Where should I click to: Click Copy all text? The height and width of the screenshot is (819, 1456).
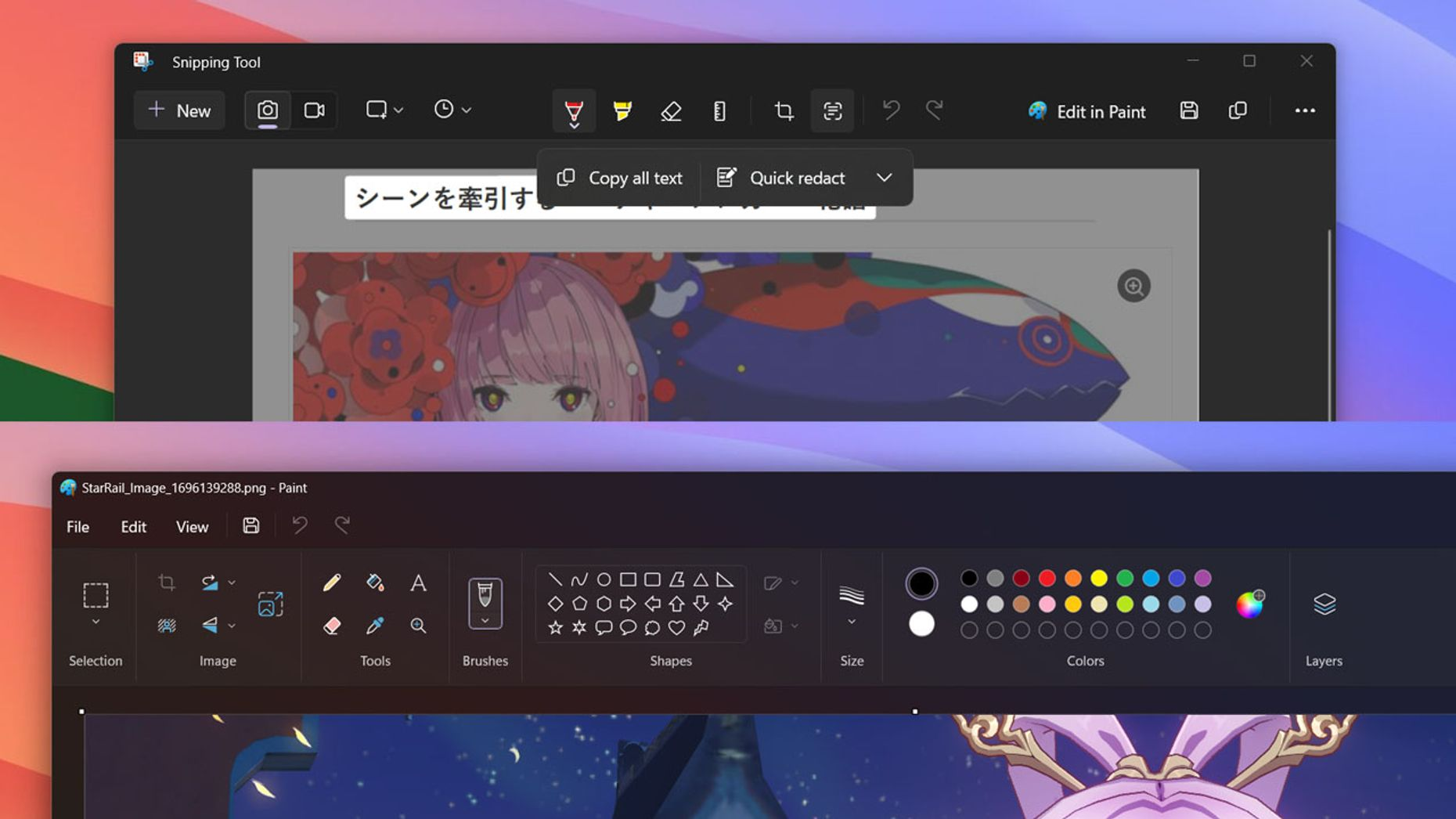click(620, 178)
